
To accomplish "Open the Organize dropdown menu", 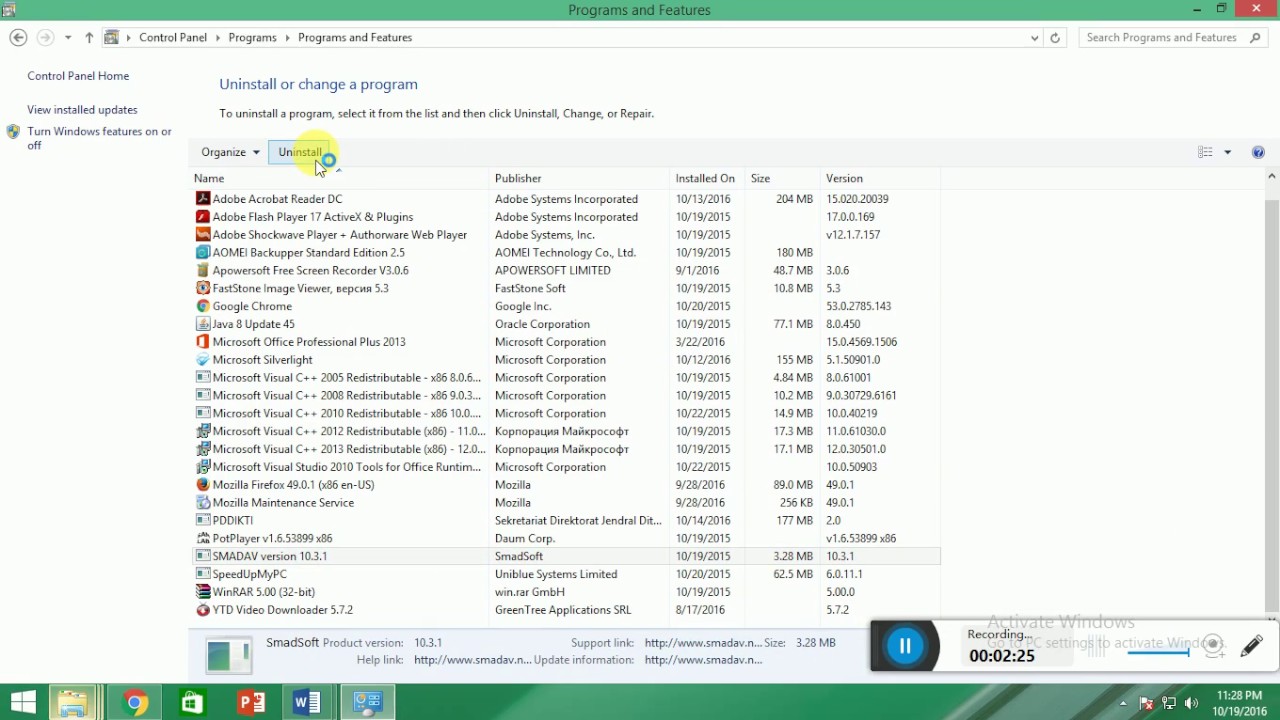I will [231, 152].
